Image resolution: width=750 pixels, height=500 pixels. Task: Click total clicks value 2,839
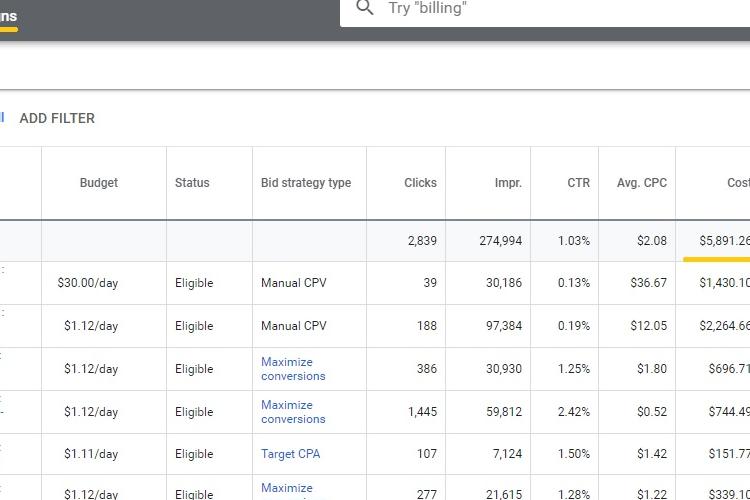click(422, 241)
